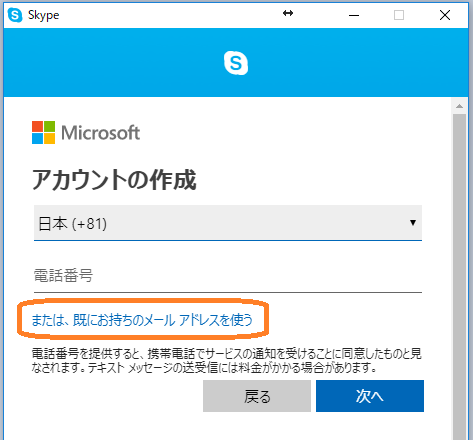Click the Microsoft wordmark text
The width and height of the screenshot is (473, 440).
[101, 133]
